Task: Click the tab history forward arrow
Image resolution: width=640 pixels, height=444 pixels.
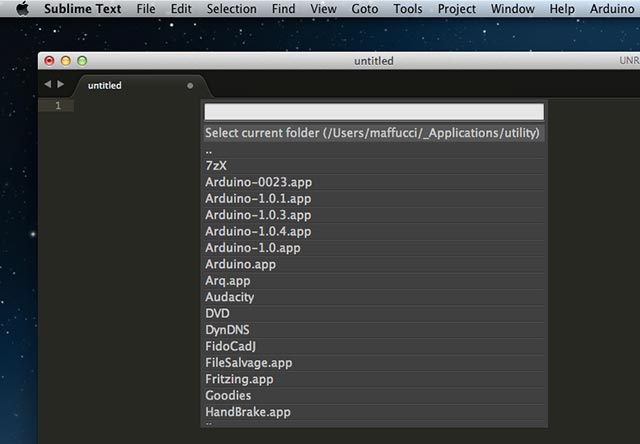Action: pyautogui.click(x=61, y=85)
